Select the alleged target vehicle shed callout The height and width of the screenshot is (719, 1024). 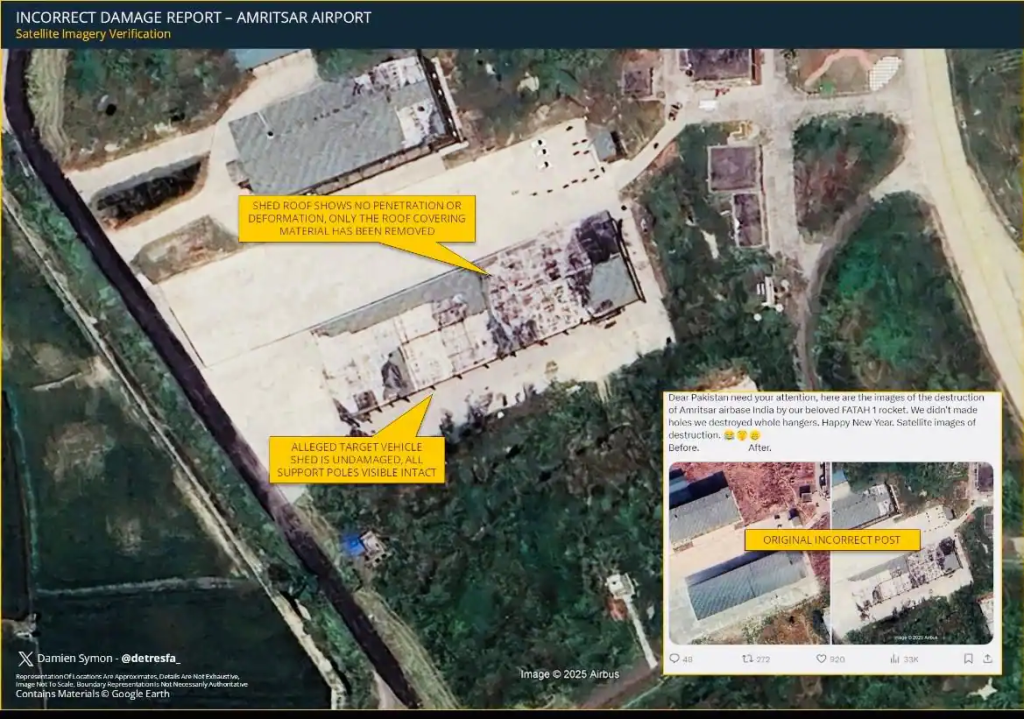click(x=357, y=459)
